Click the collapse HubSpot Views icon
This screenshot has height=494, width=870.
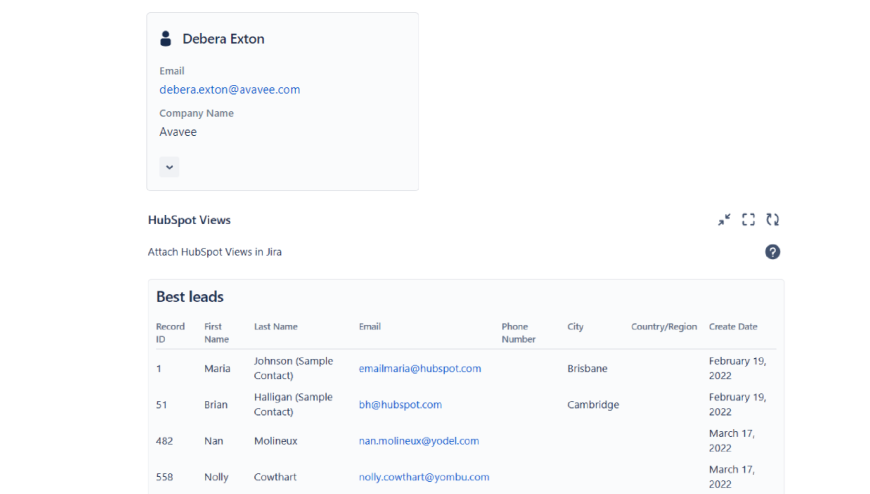(724, 220)
